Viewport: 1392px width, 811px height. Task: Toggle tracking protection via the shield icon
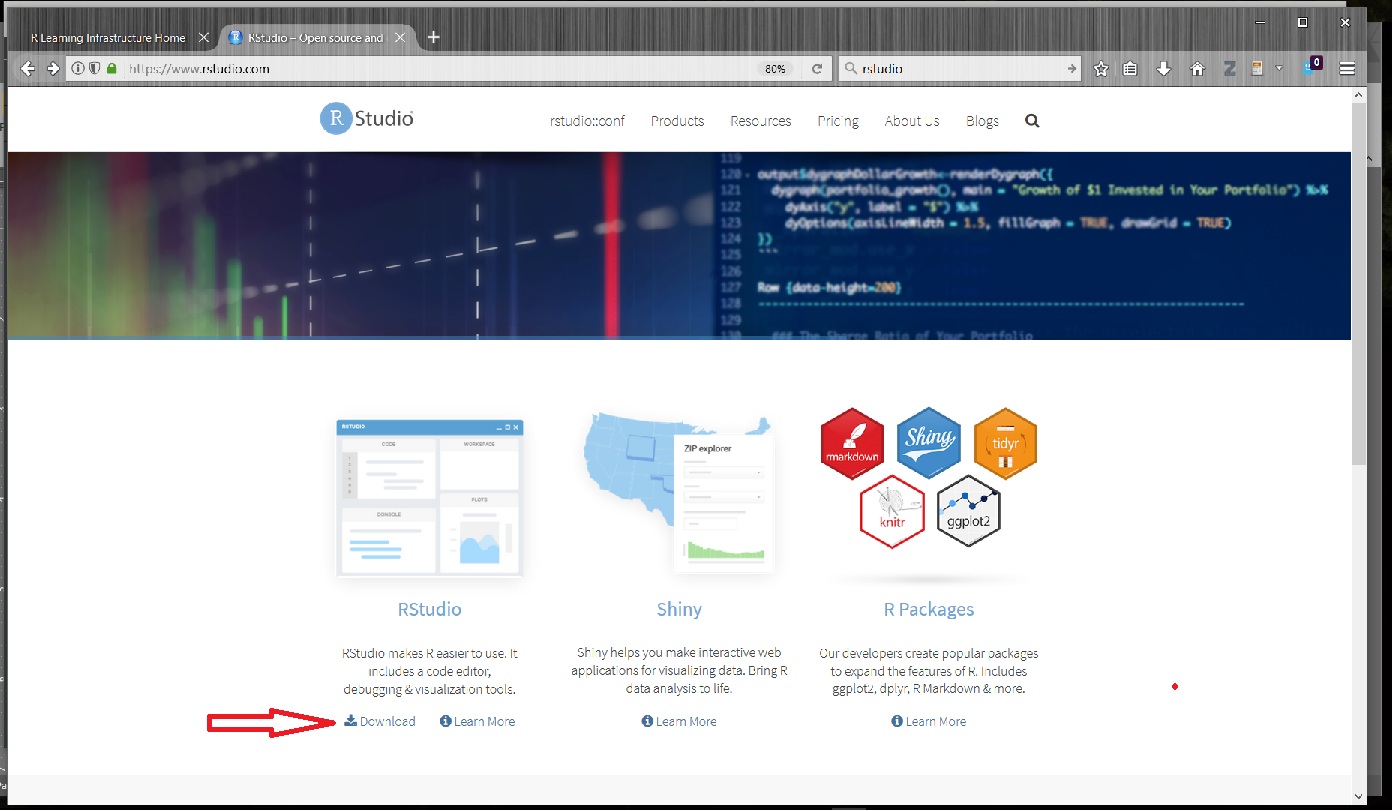click(93, 69)
